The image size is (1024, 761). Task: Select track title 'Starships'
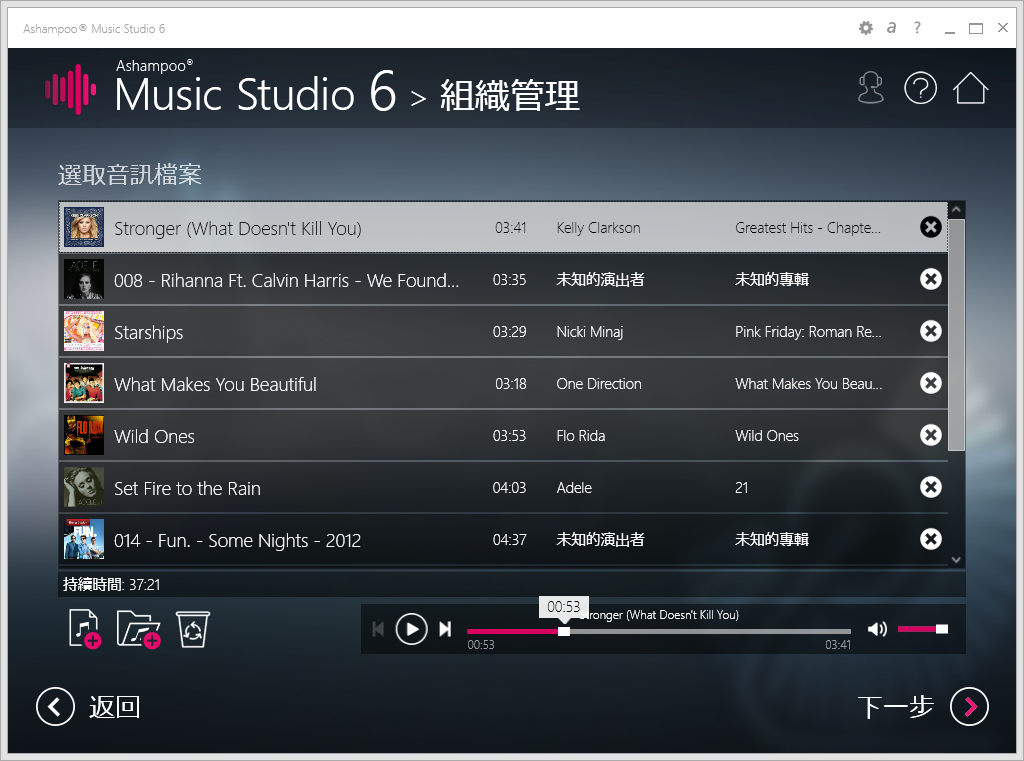(x=148, y=332)
